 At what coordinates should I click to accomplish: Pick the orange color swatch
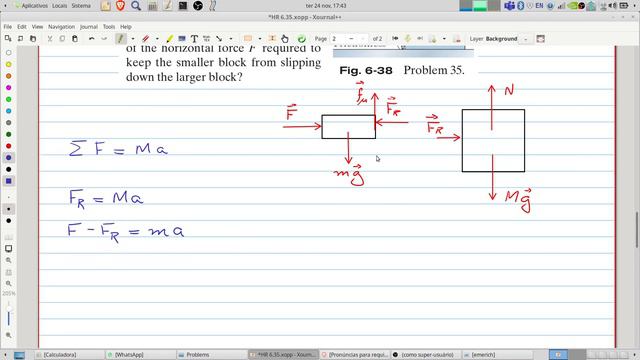click(x=9, y=76)
